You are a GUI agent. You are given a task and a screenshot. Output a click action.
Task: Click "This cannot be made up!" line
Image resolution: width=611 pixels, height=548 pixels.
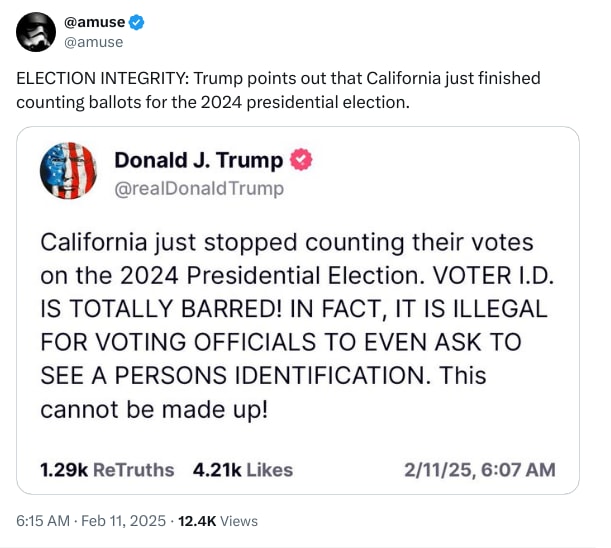[263, 392]
